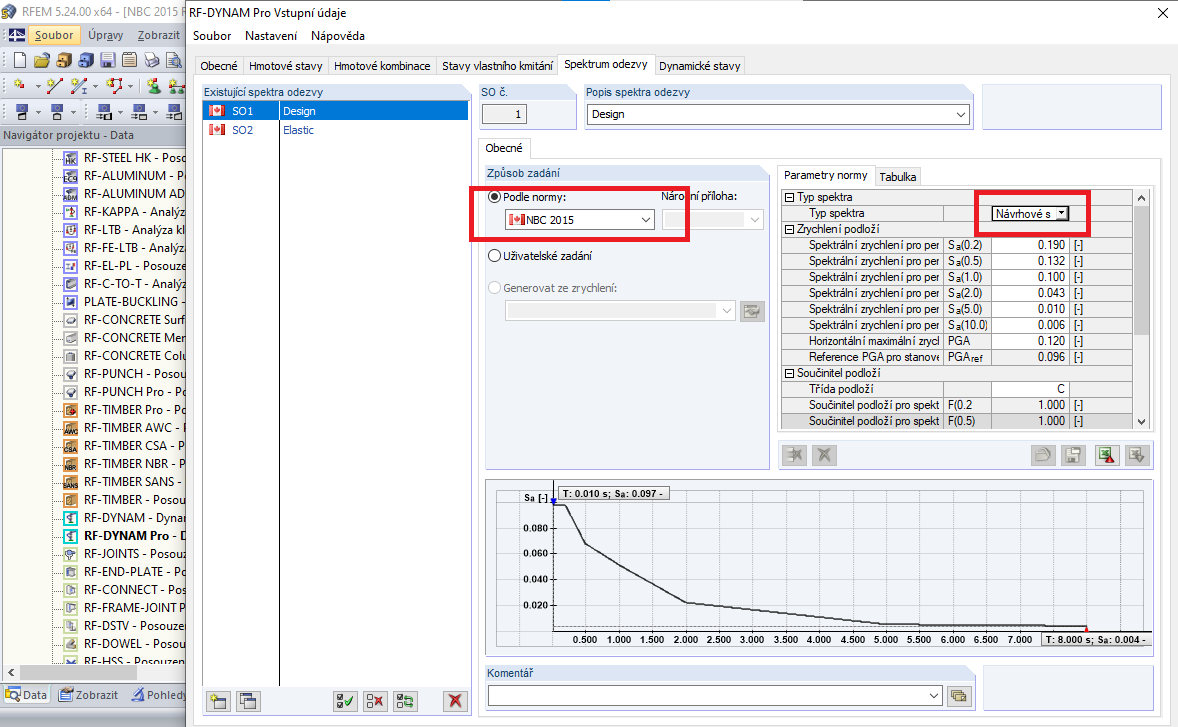Click the invert selection icon under spectra list
1178x727 pixels.
click(x=405, y=701)
